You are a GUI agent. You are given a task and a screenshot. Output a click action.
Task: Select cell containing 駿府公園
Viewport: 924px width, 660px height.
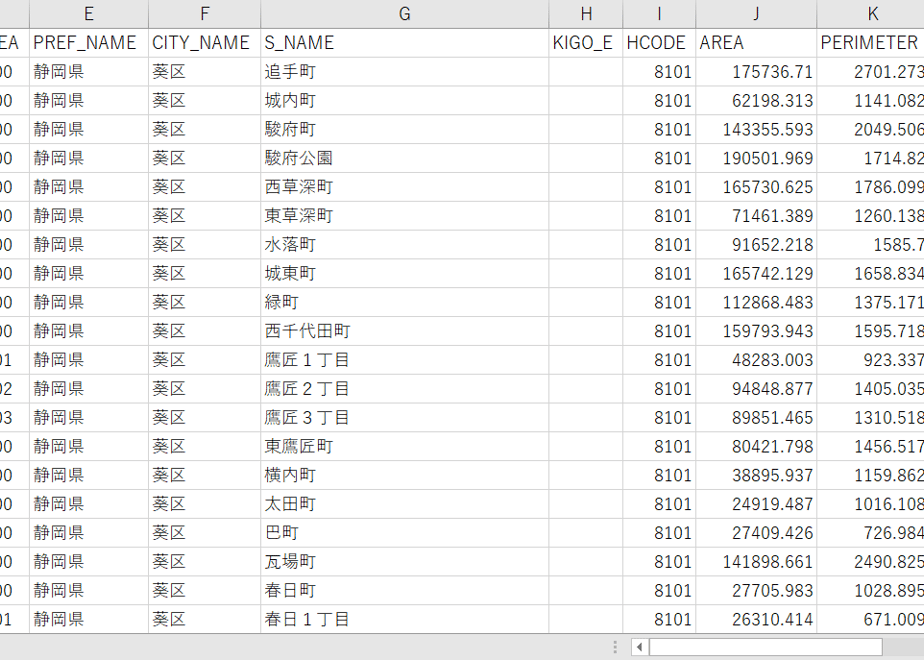tap(404, 158)
